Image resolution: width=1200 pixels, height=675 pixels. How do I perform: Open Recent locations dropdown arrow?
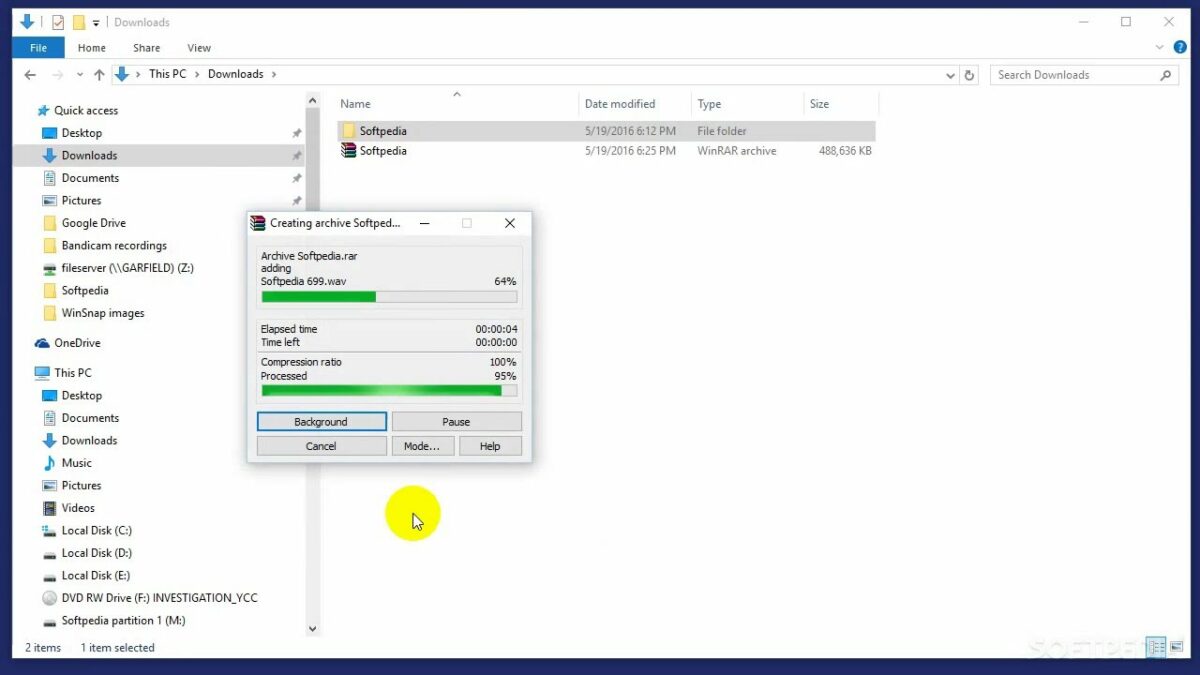(80, 75)
